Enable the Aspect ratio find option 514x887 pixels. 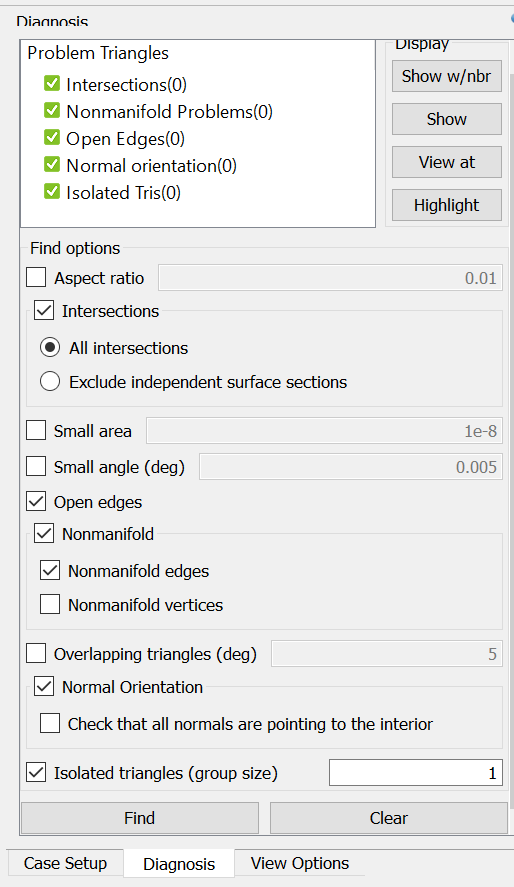(x=36, y=278)
